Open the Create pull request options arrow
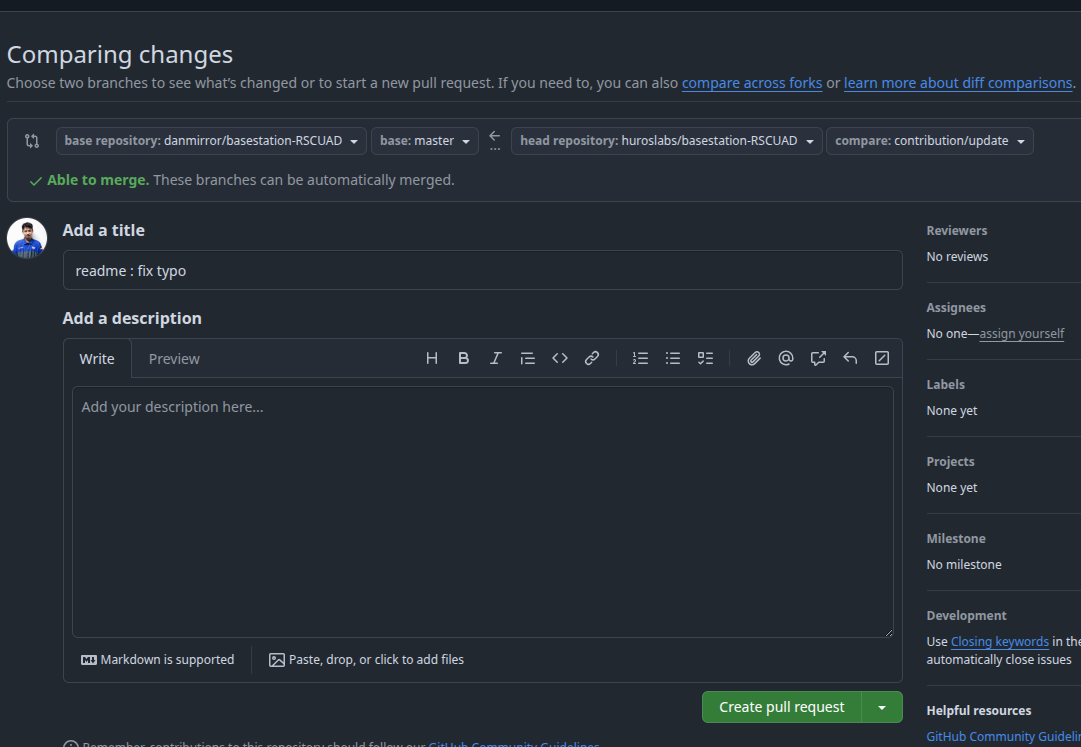Screen dimensions: 1081x747 pyautogui.click(x=882, y=707)
